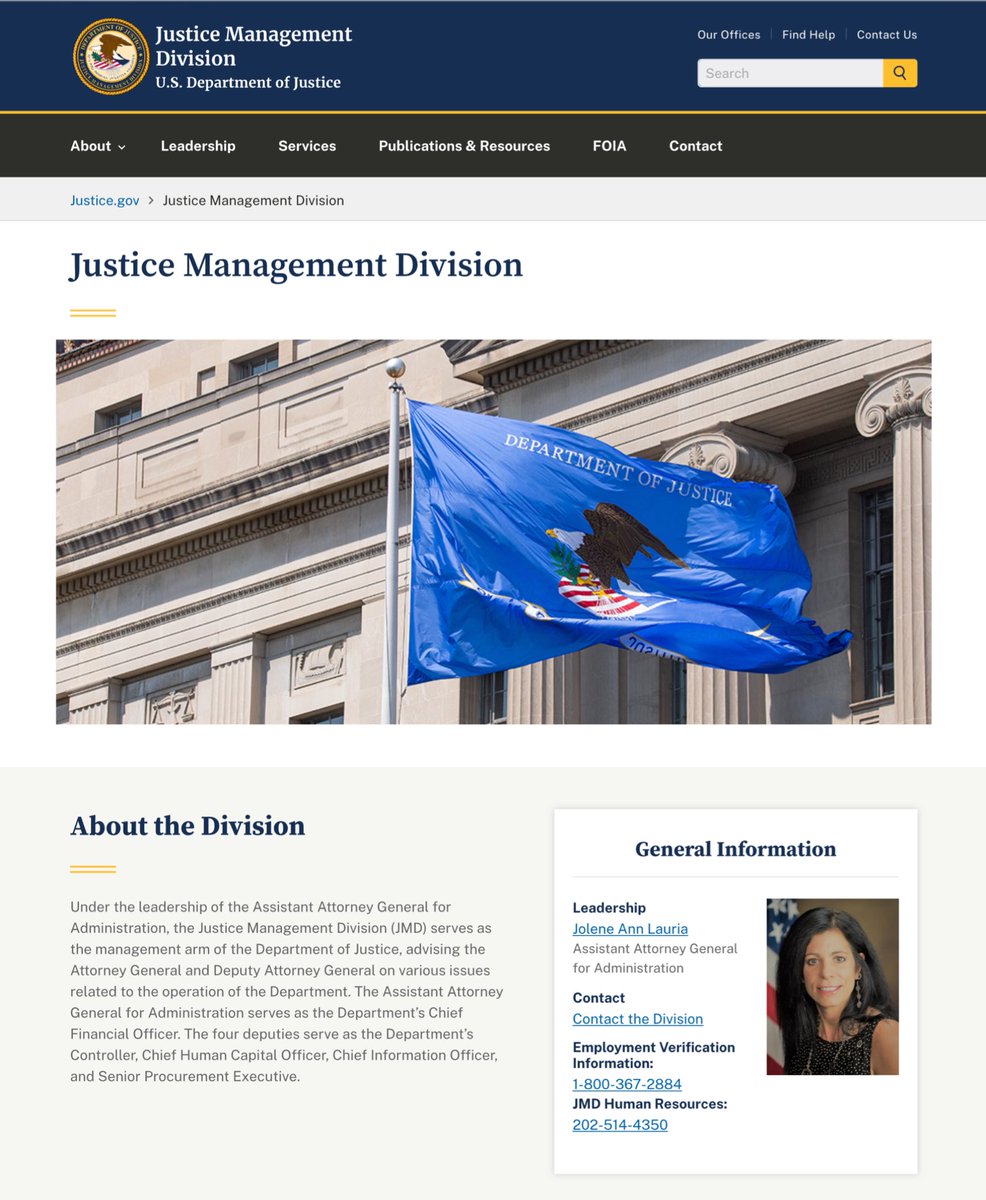The height and width of the screenshot is (1200, 986).
Task: Click the 202-514-4350 phone link
Action: tap(620, 1125)
